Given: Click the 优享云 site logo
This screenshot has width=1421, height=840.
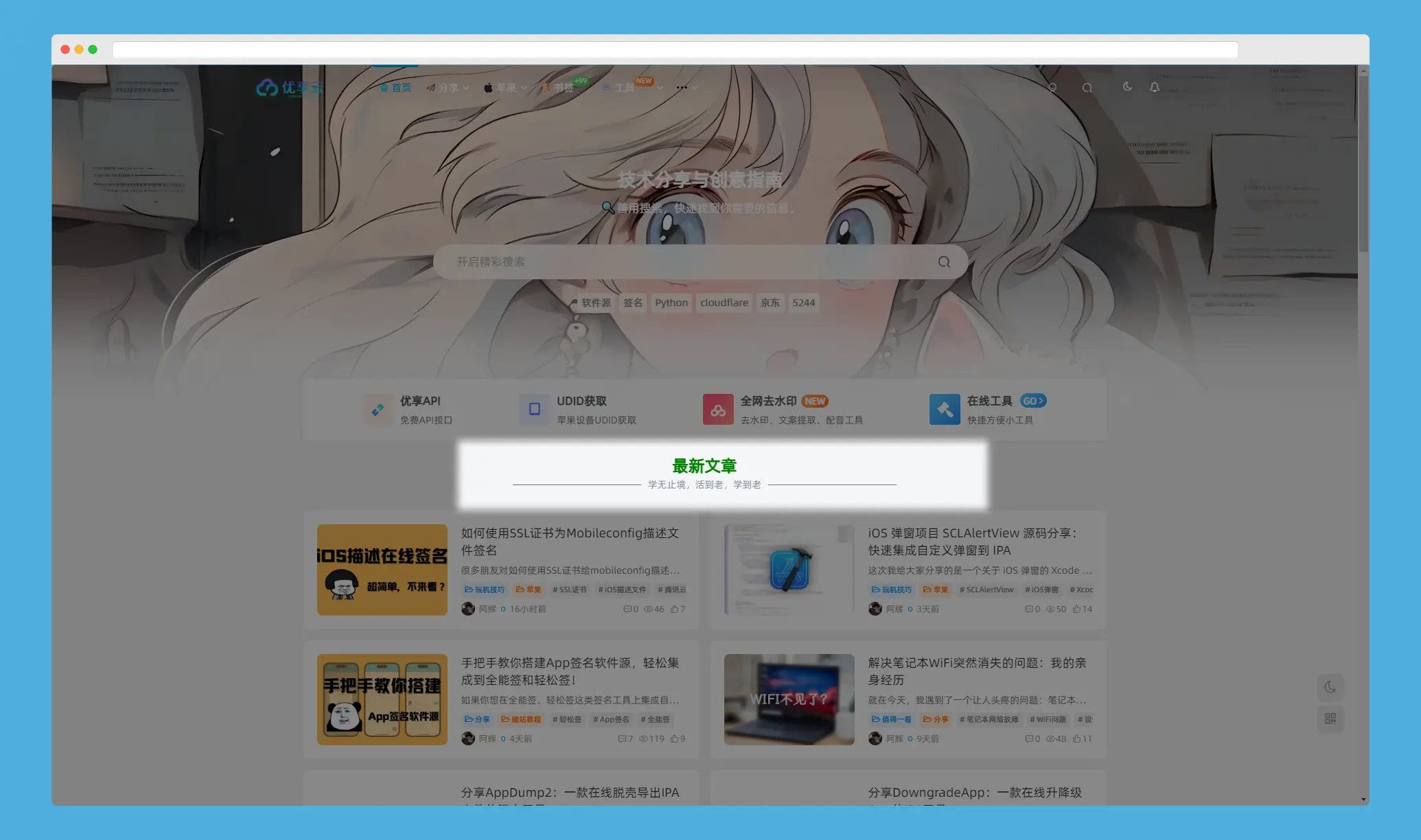Looking at the screenshot, I should tap(290, 88).
